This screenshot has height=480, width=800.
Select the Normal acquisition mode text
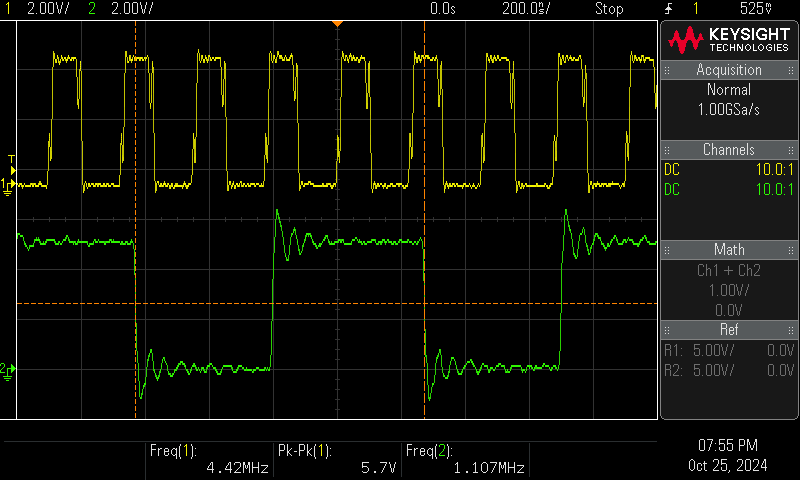729,90
